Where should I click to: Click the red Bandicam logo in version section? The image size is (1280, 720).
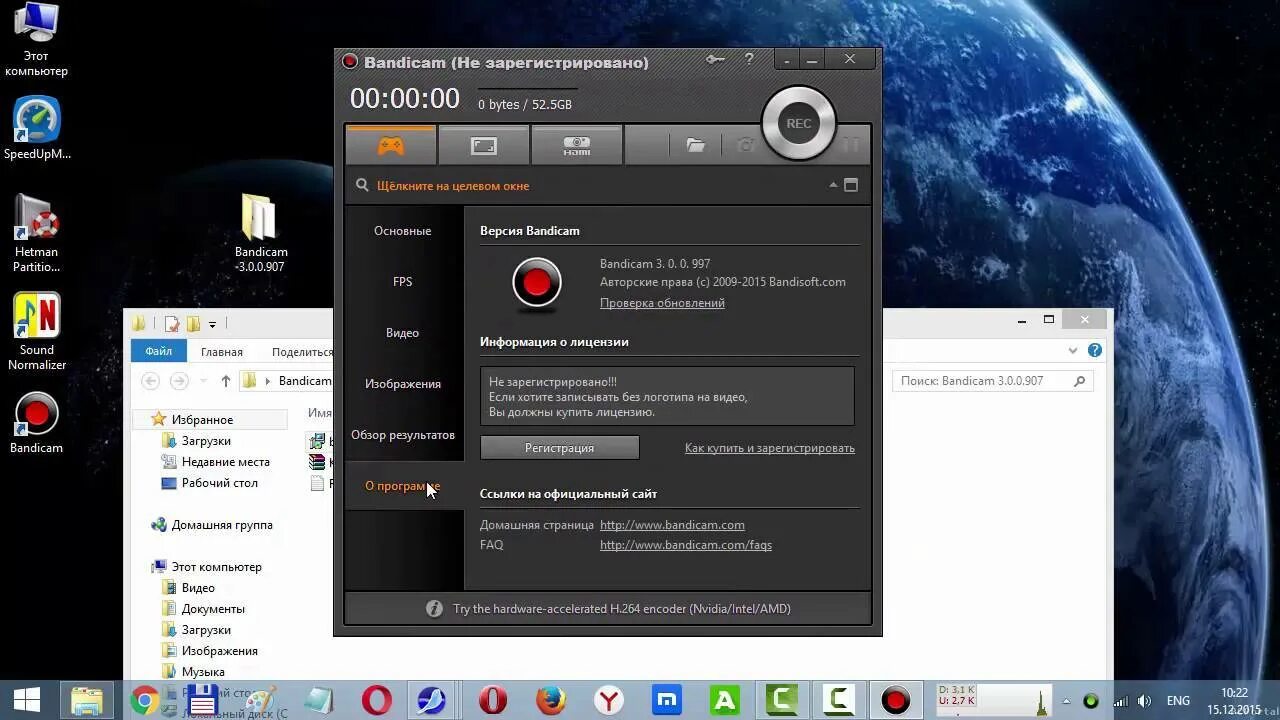tap(537, 282)
